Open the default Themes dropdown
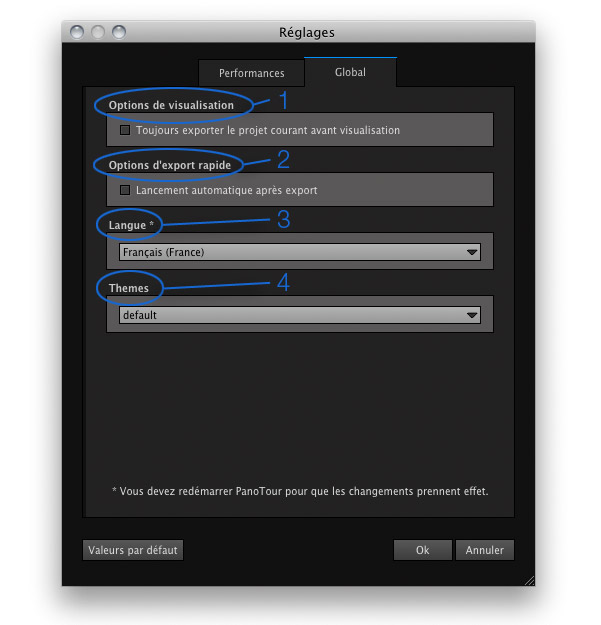Image resolution: width=601 pixels, height=625 pixels. point(300,315)
